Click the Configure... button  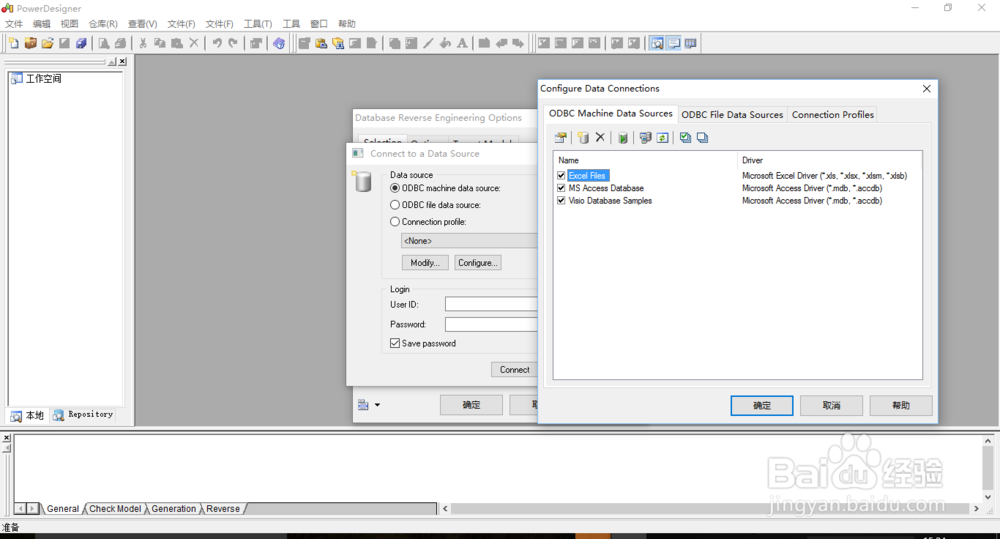(x=478, y=263)
